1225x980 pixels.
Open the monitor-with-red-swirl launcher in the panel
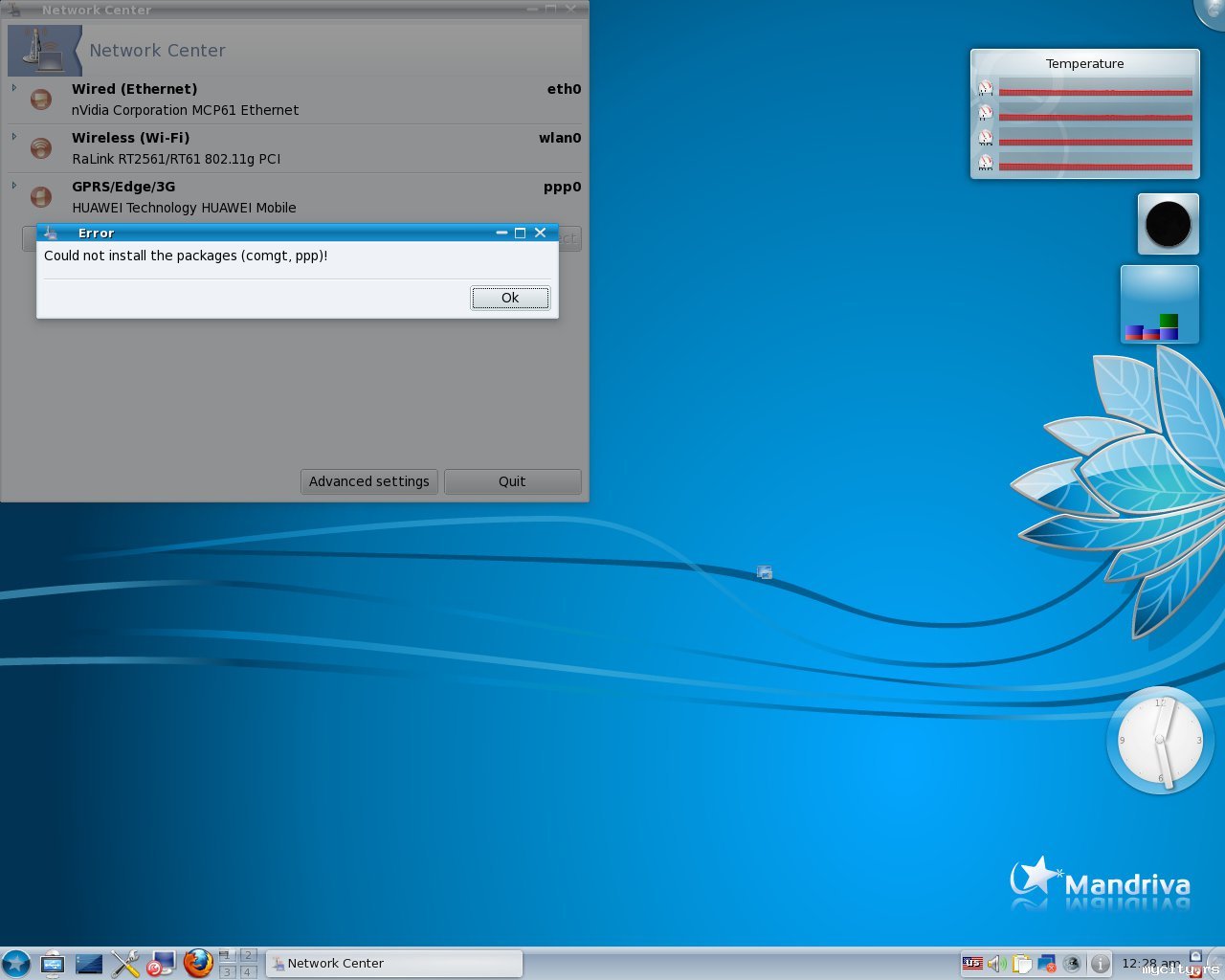tap(161, 964)
